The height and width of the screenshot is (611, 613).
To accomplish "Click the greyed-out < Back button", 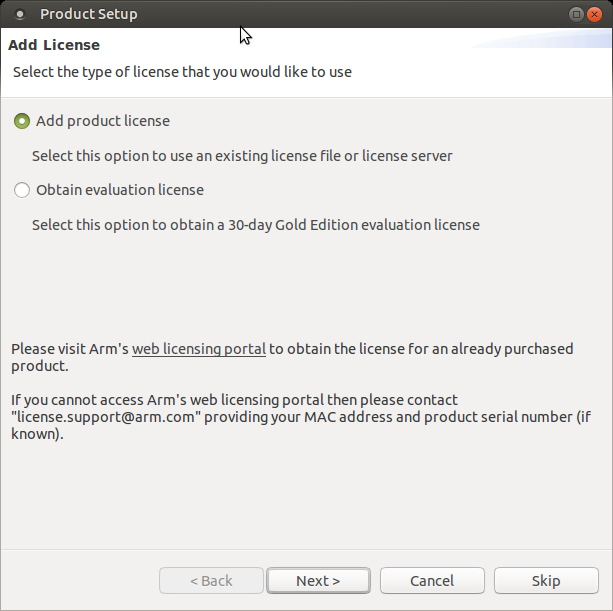I will point(211,581).
